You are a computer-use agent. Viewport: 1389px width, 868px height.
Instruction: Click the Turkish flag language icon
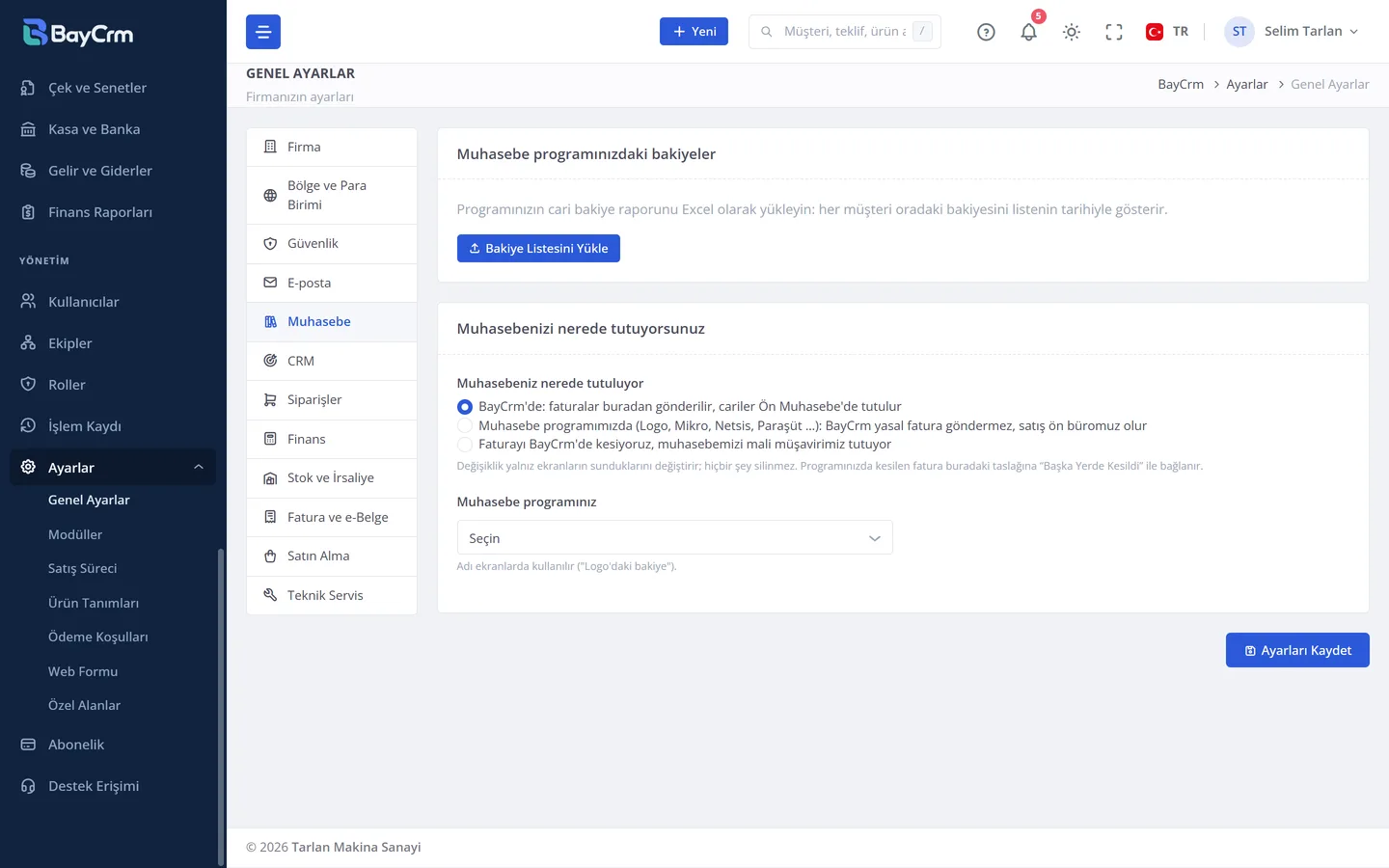pos(1155,32)
